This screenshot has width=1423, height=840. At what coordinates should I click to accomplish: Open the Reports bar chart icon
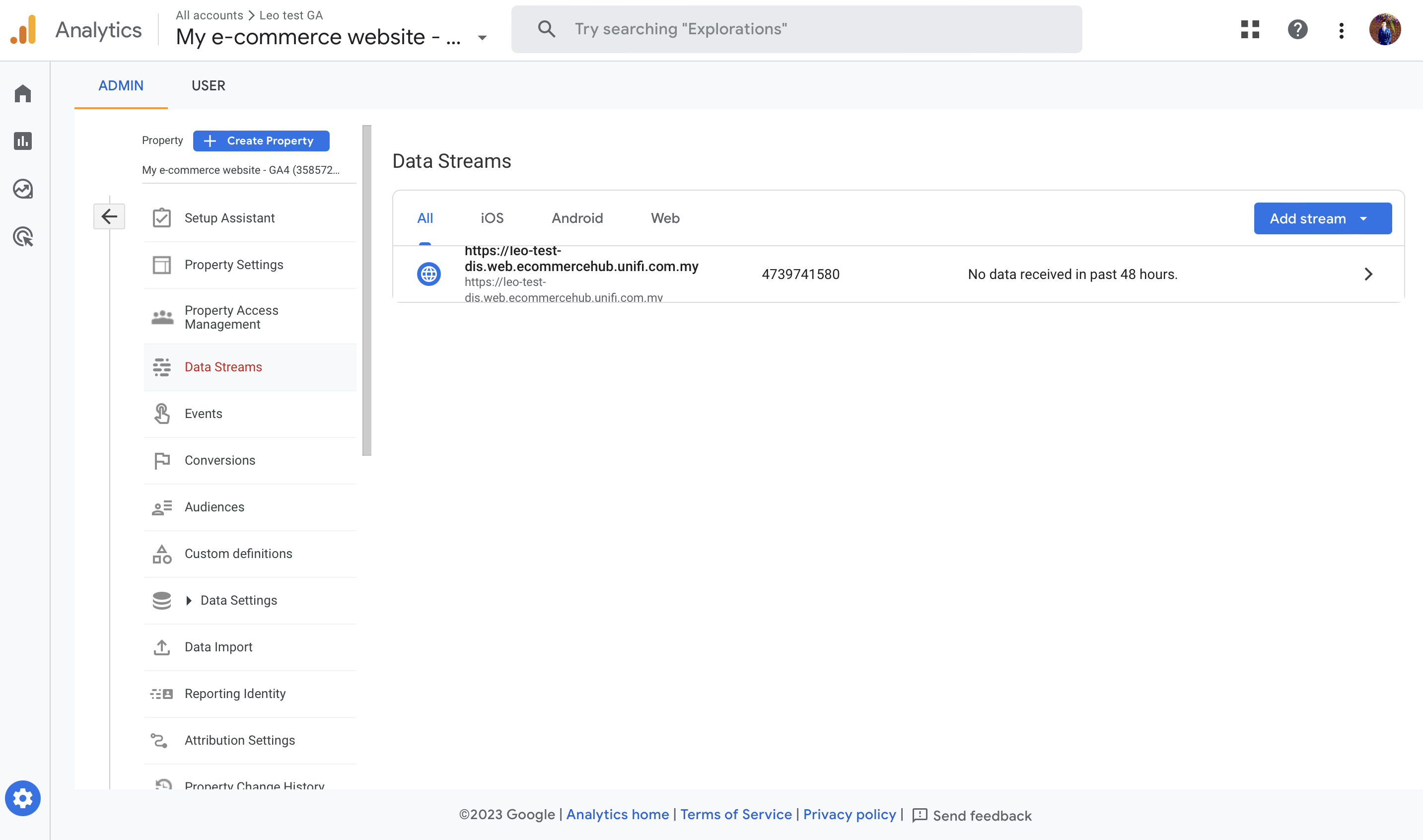(x=23, y=141)
